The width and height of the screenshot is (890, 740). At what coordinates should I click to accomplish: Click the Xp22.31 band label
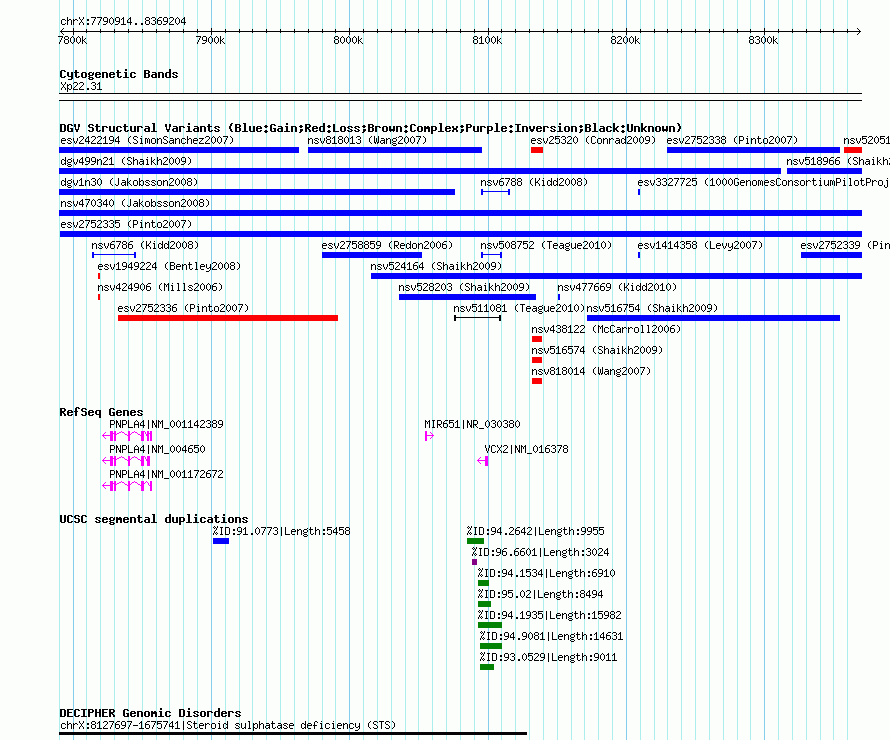(x=81, y=86)
